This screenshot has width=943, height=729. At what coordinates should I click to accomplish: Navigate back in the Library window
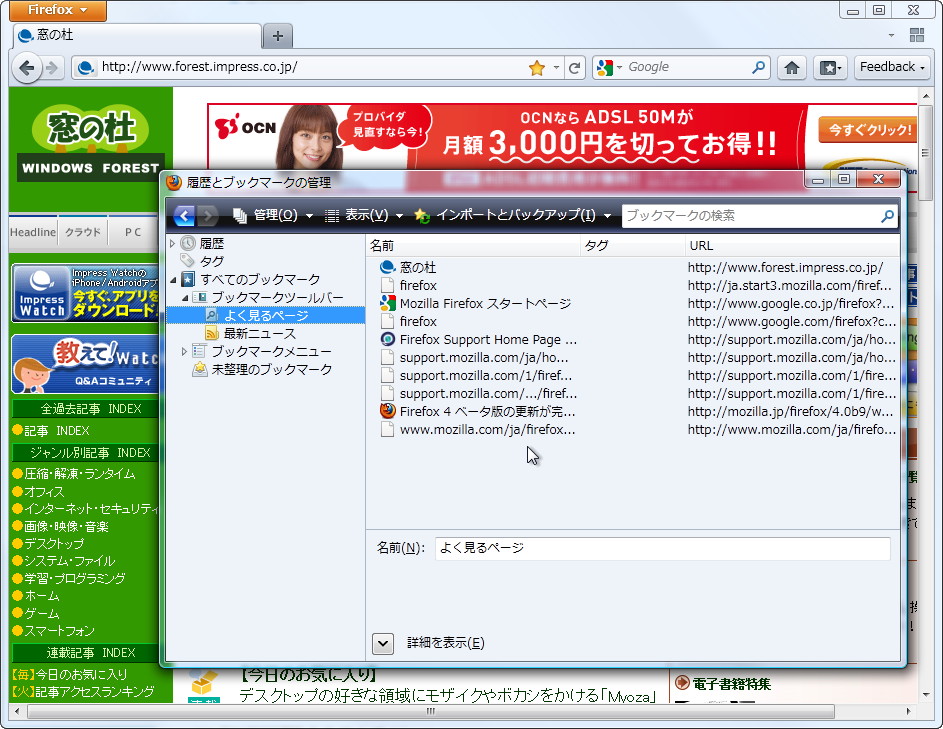(182, 215)
